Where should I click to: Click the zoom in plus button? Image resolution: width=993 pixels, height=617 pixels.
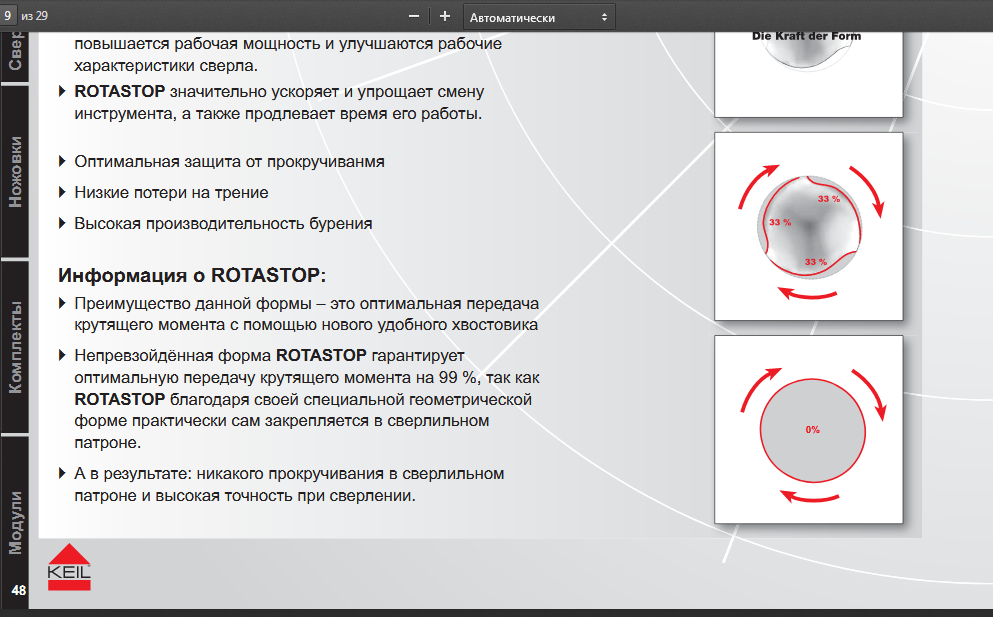click(x=445, y=16)
